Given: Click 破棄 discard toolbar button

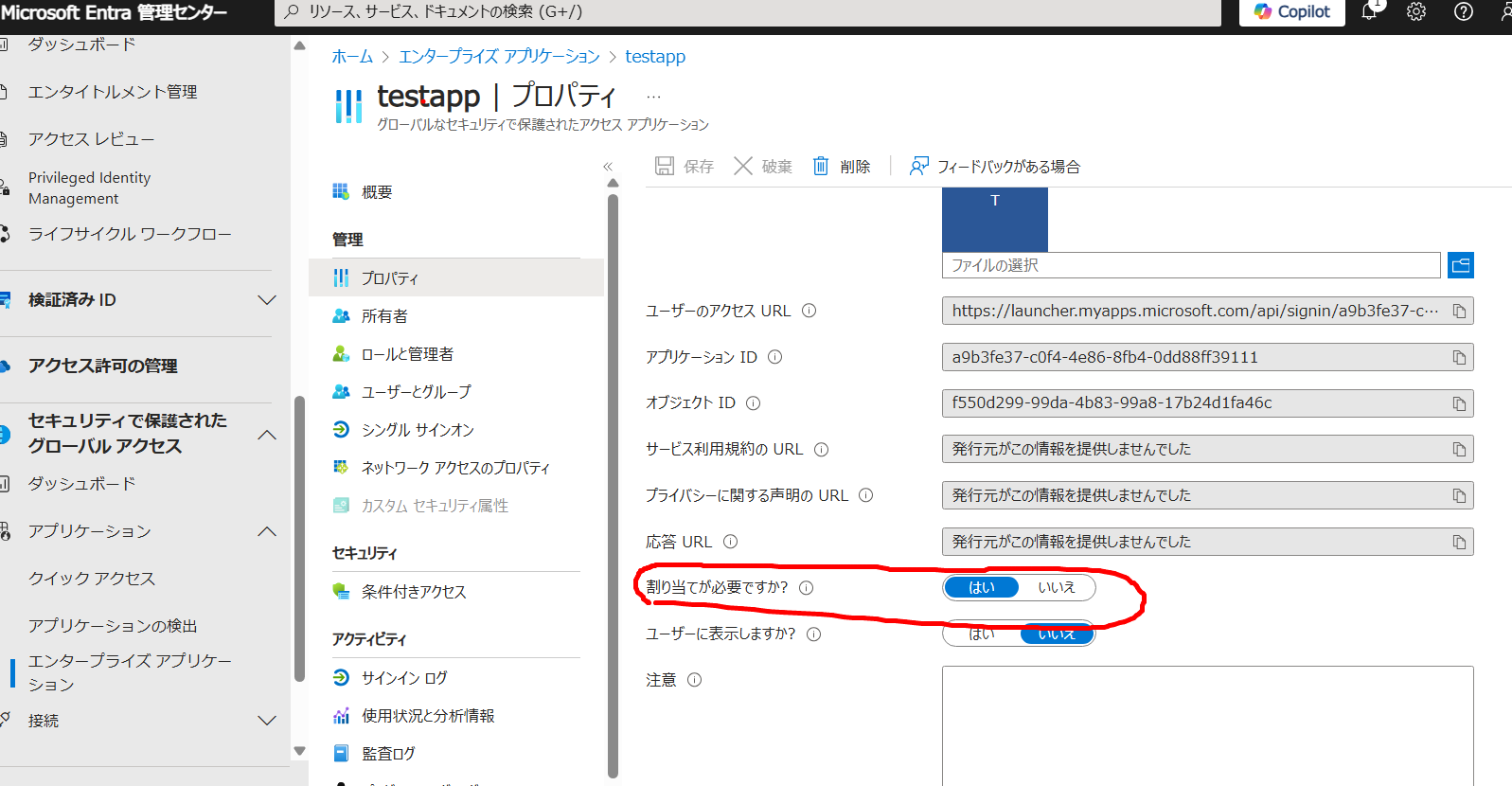Looking at the screenshot, I should click(x=763, y=167).
